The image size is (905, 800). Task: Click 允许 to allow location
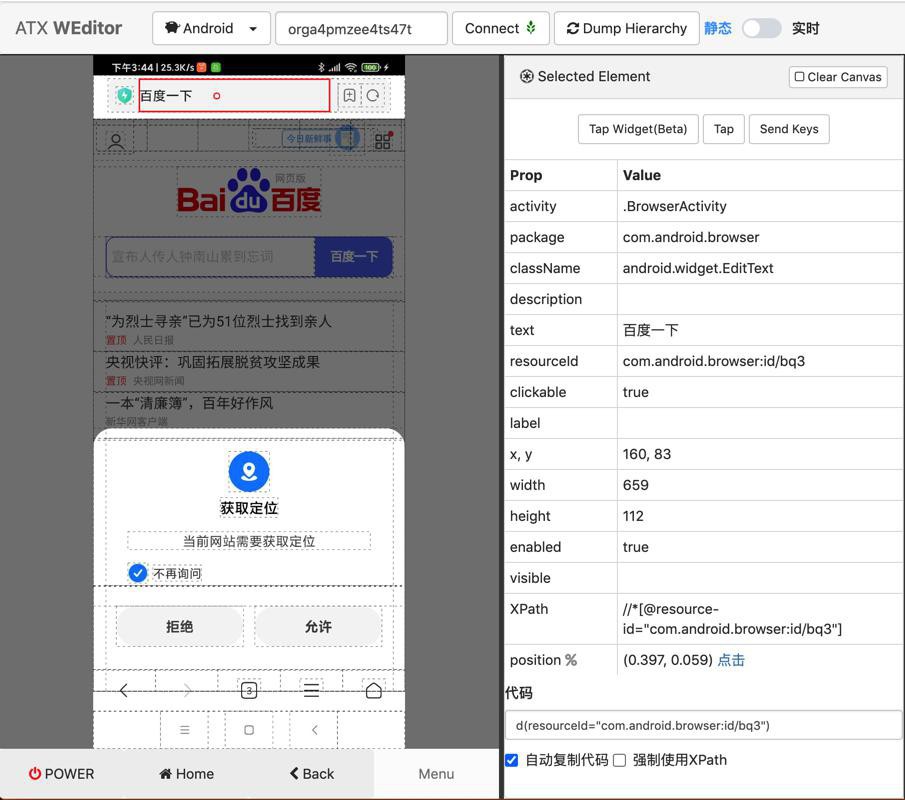point(318,626)
